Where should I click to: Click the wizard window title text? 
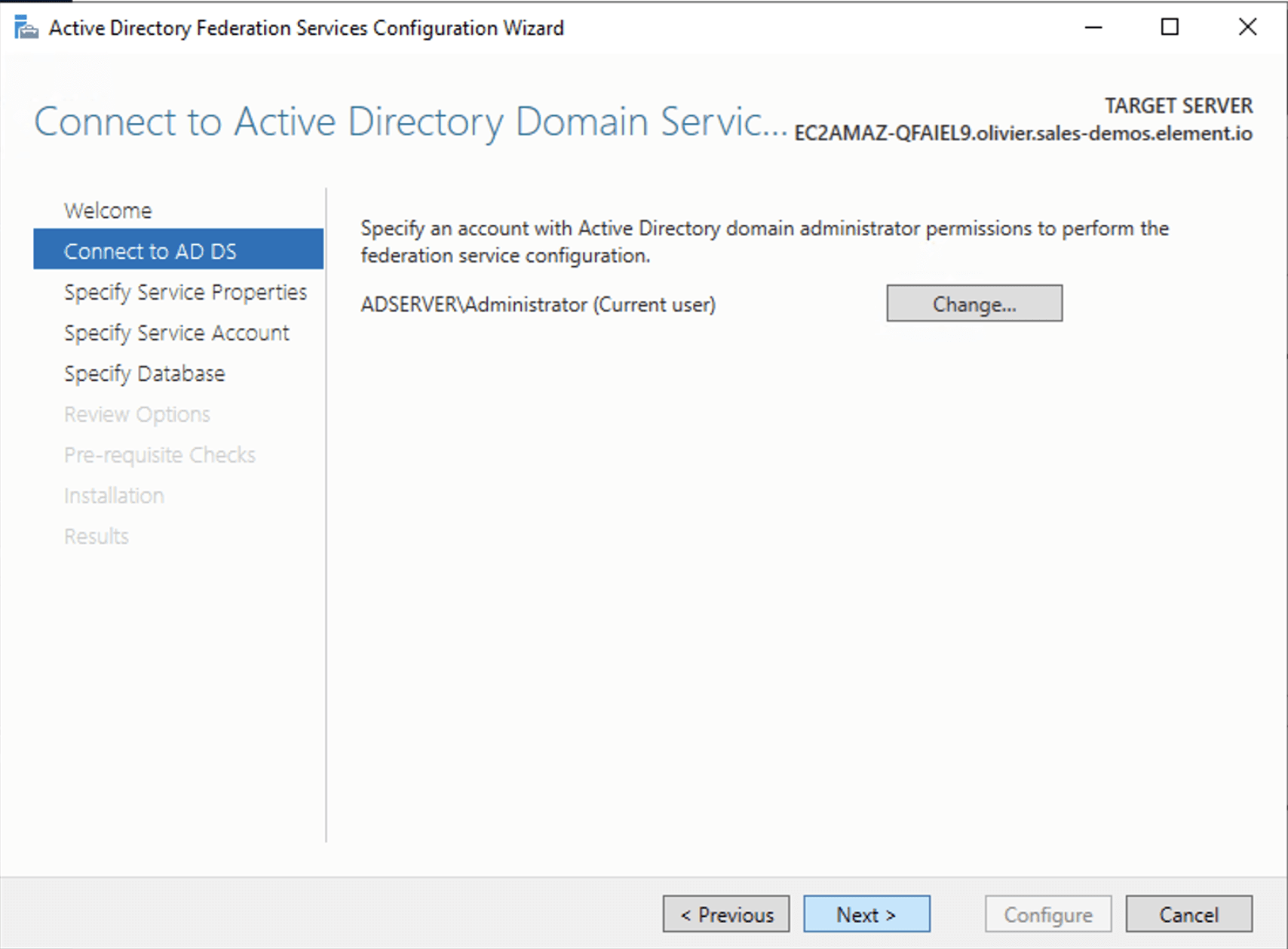tap(306, 28)
